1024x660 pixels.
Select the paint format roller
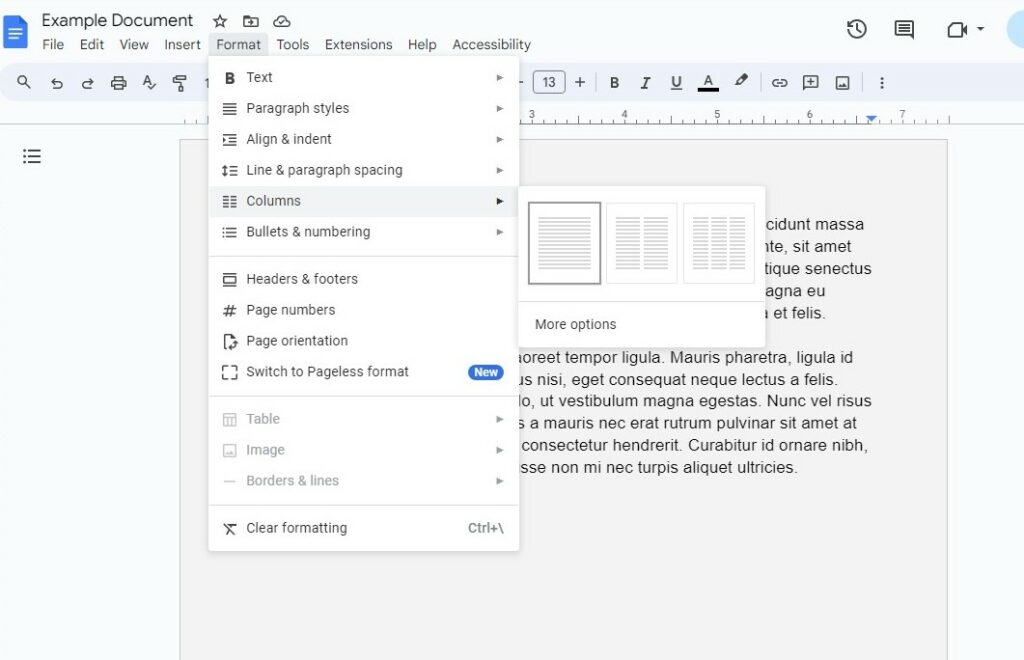tap(179, 83)
